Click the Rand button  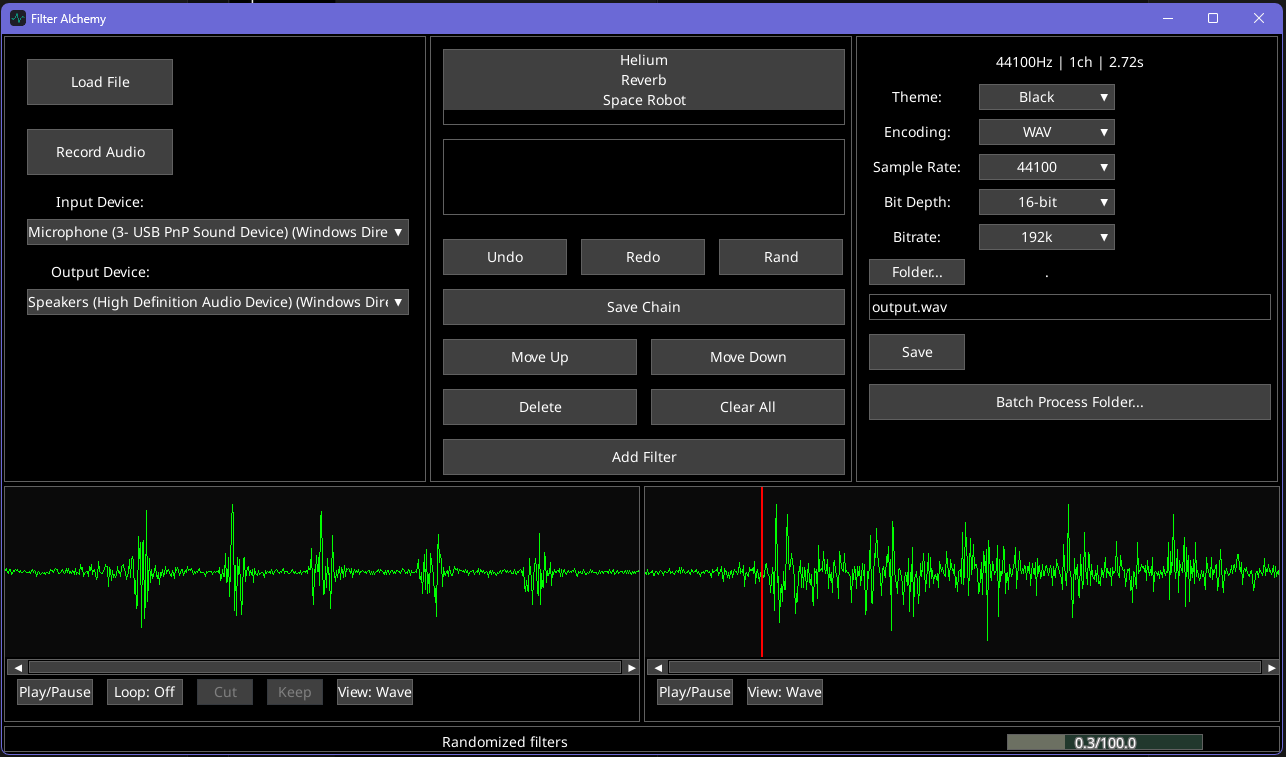coord(781,257)
